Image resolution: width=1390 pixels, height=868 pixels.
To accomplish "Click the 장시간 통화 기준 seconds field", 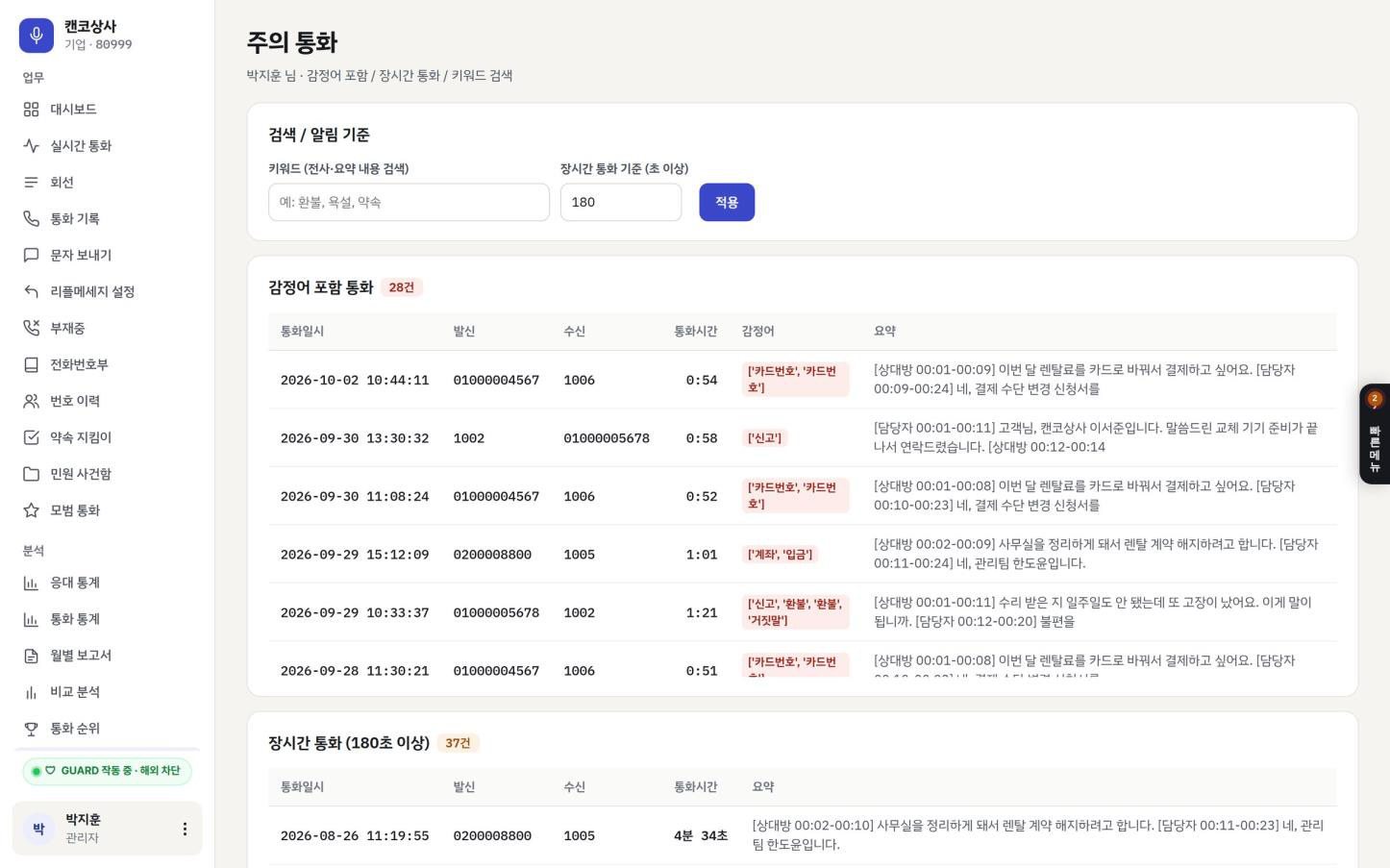I will 621,203.
